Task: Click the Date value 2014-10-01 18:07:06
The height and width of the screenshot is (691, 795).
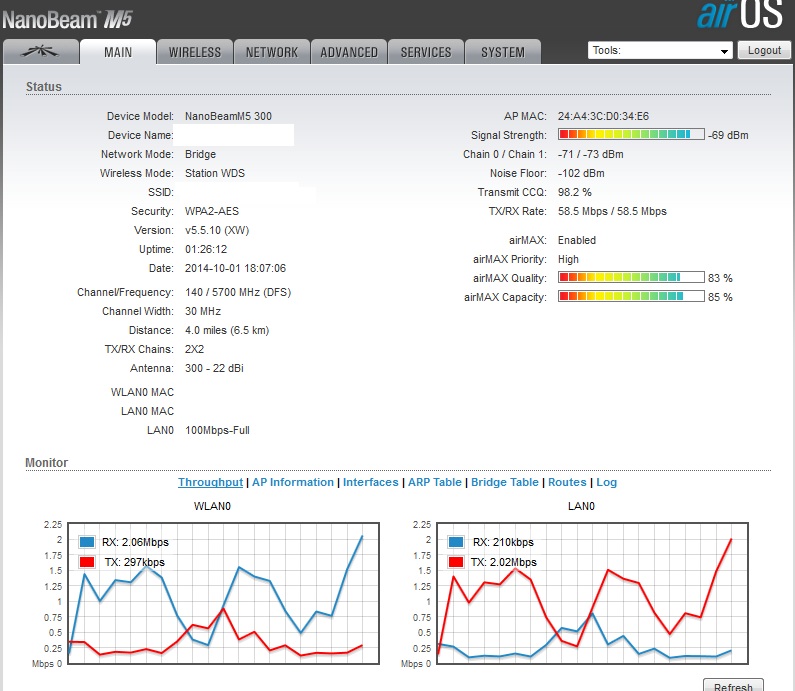Action: tap(235, 268)
